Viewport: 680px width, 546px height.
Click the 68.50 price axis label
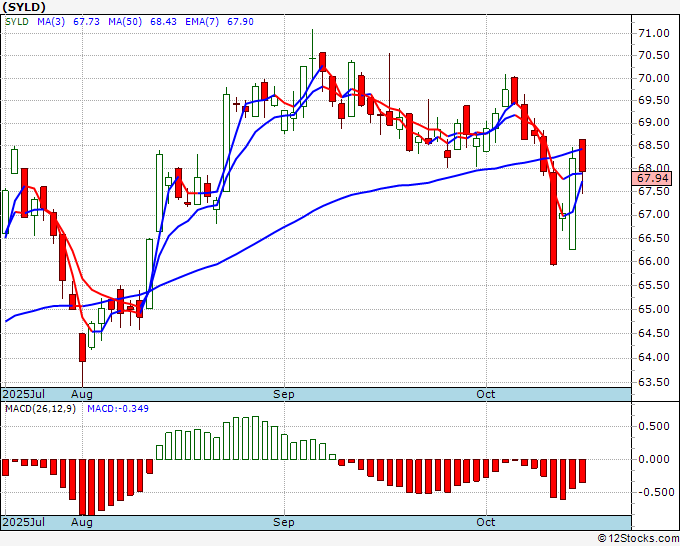point(654,146)
